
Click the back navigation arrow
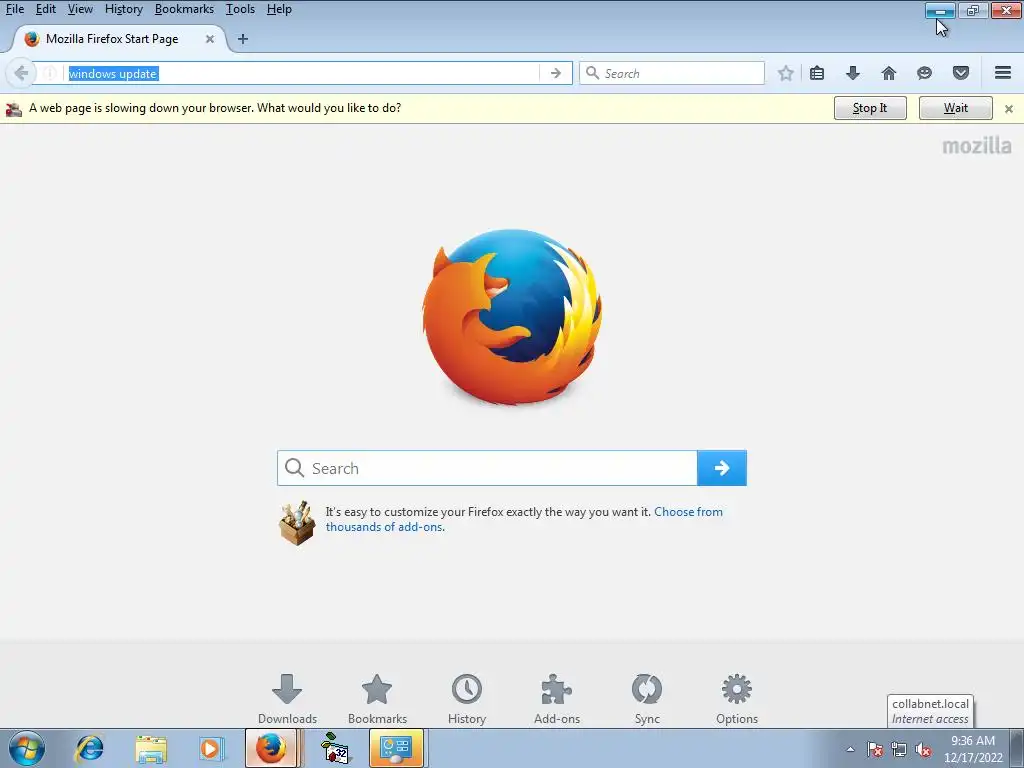20,73
